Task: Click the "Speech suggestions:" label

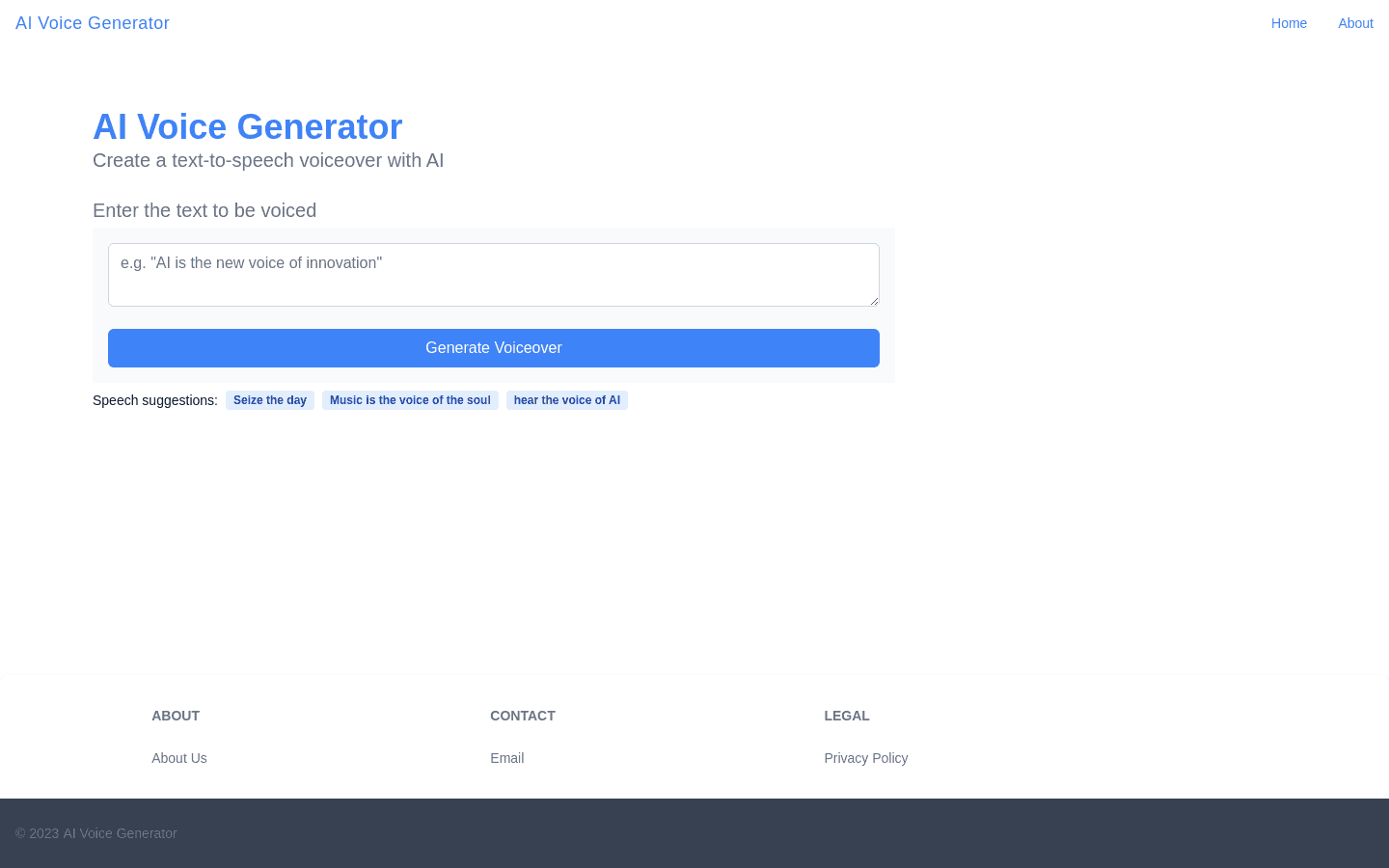Action: (155, 400)
